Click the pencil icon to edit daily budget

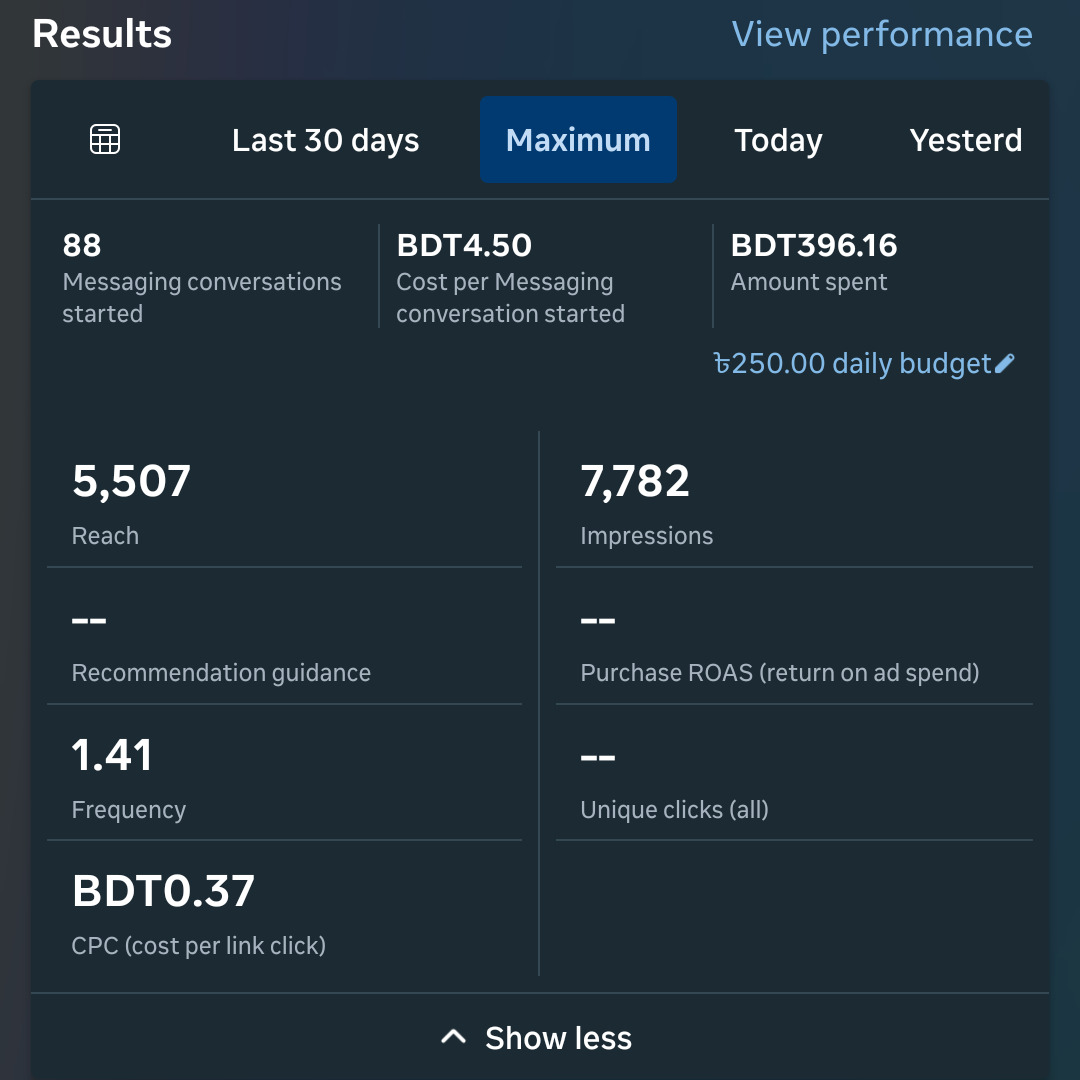tap(1005, 363)
